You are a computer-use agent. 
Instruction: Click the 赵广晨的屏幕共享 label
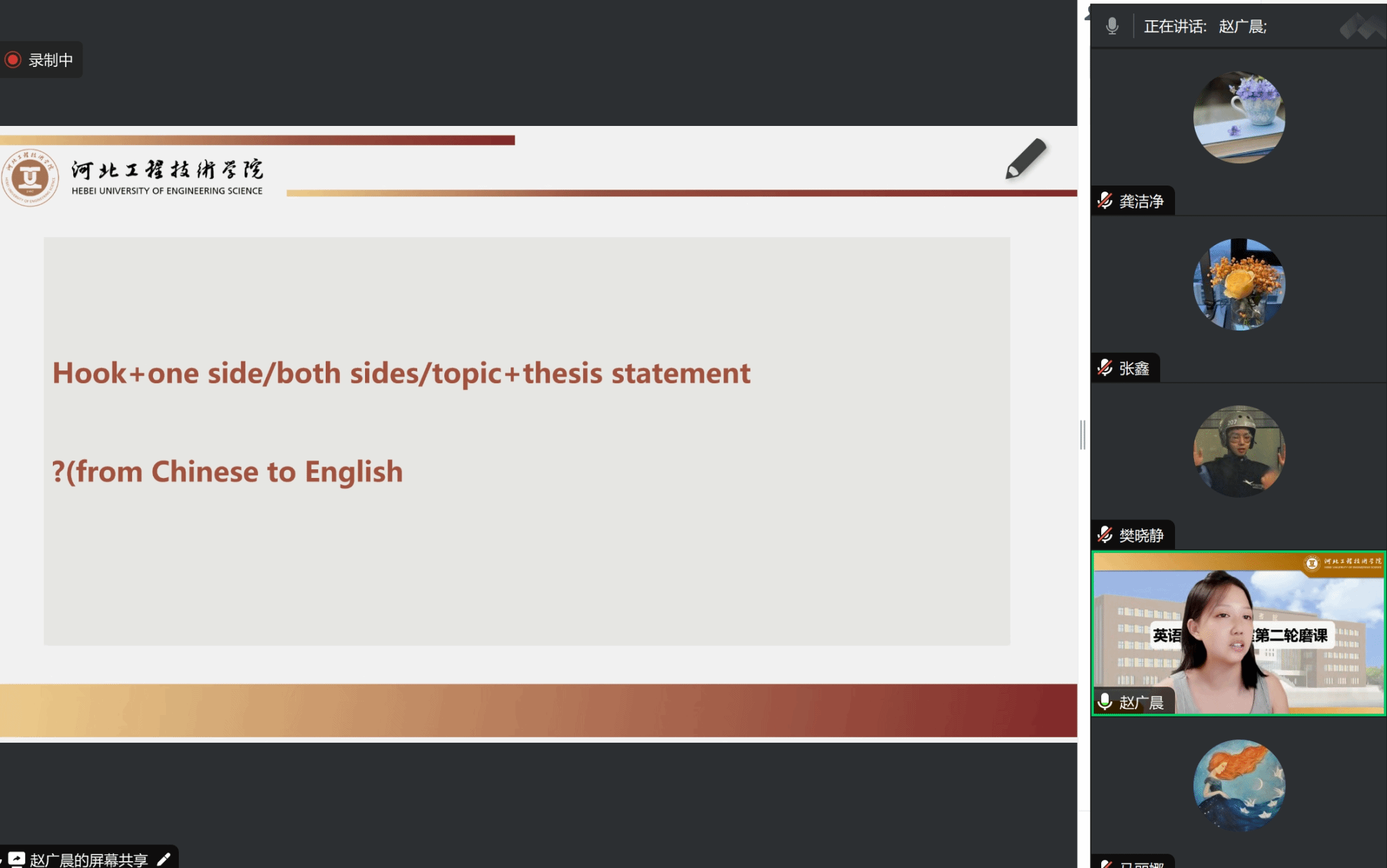point(89,860)
